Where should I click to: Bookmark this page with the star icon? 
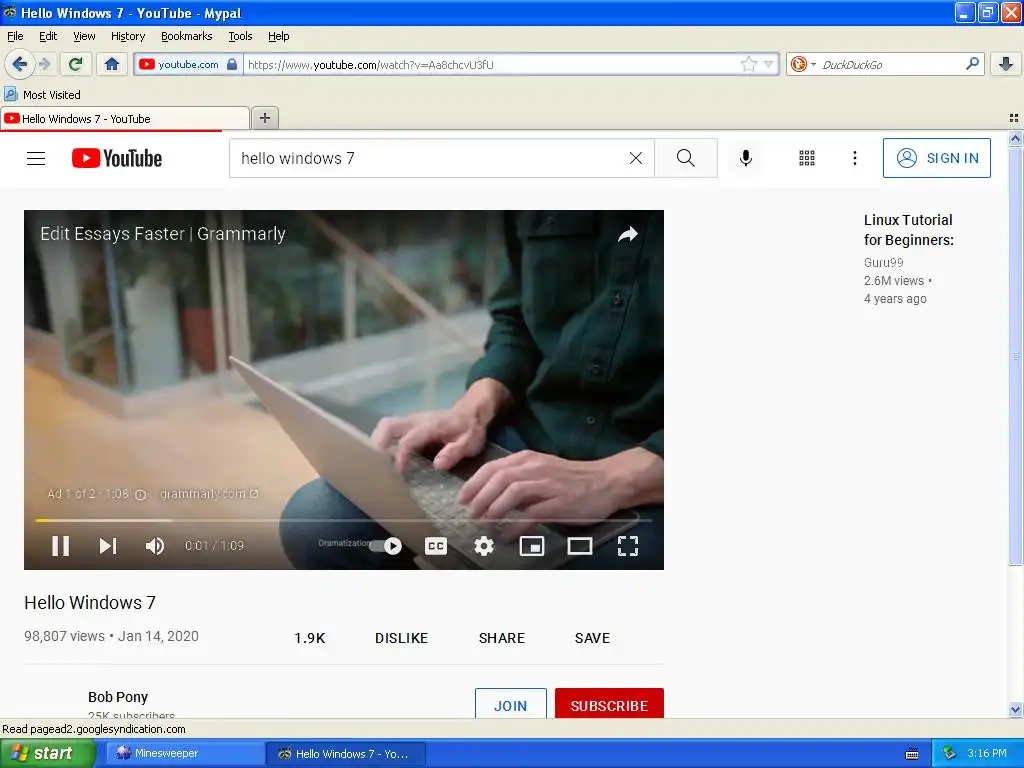(x=748, y=64)
